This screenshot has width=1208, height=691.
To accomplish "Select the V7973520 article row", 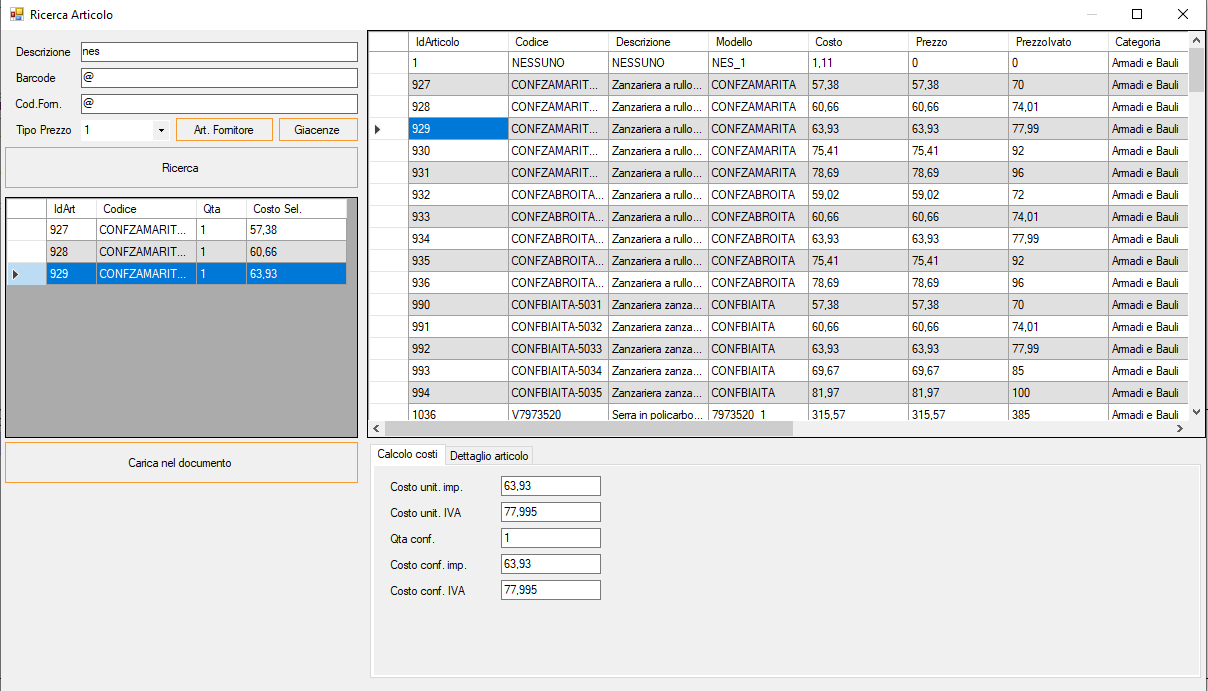I will tap(557, 414).
